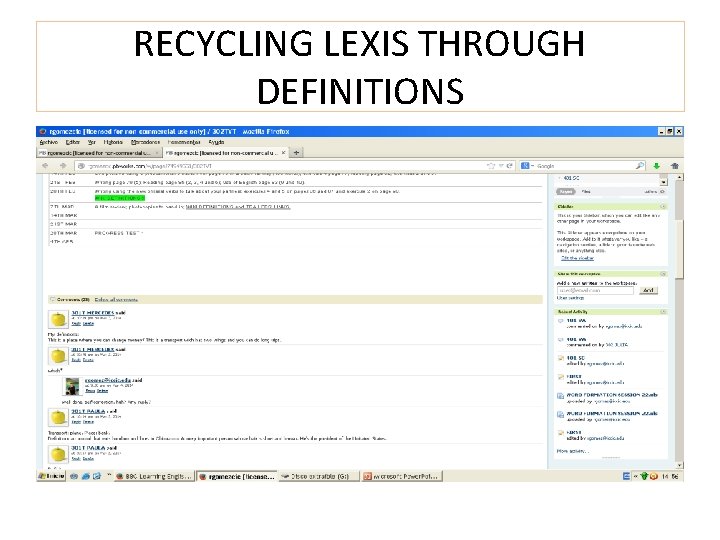Click the green shield tray icon
The image size is (720, 540).
point(644,476)
